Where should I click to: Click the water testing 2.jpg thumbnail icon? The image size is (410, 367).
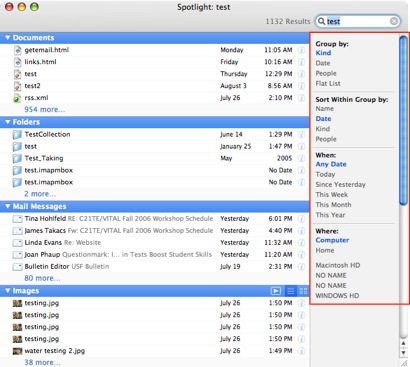(17, 351)
